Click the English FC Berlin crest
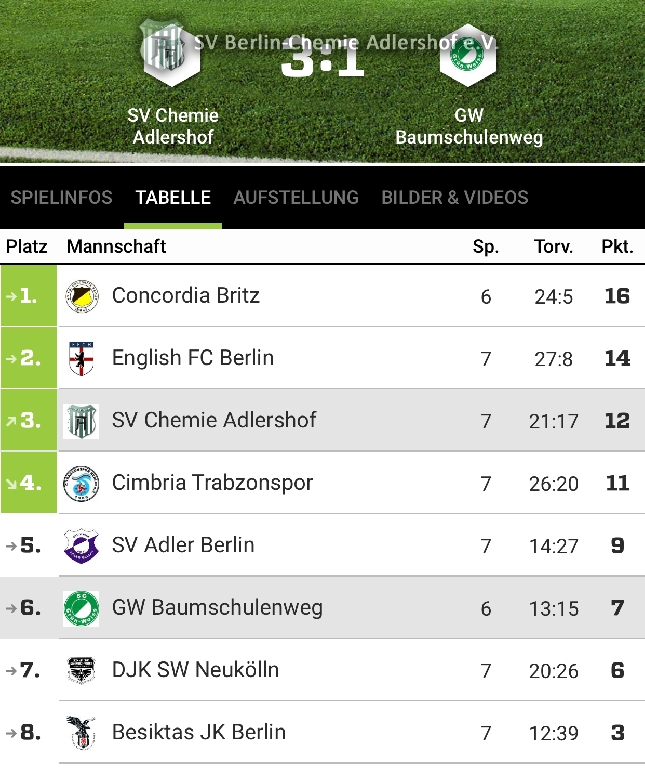The height and width of the screenshot is (768, 645). tap(81, 359)
